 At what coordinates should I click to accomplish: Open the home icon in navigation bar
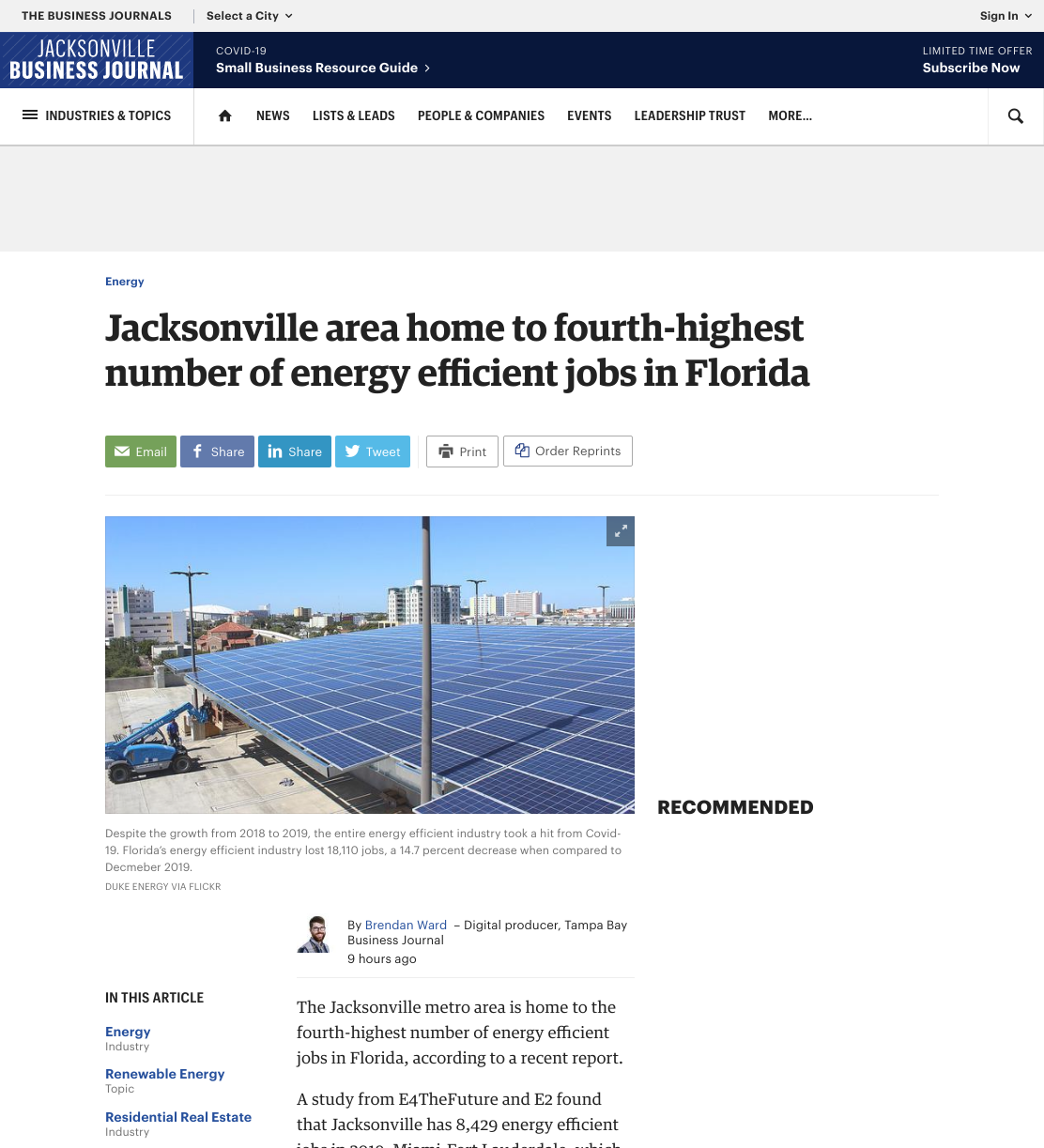point(224,116)
